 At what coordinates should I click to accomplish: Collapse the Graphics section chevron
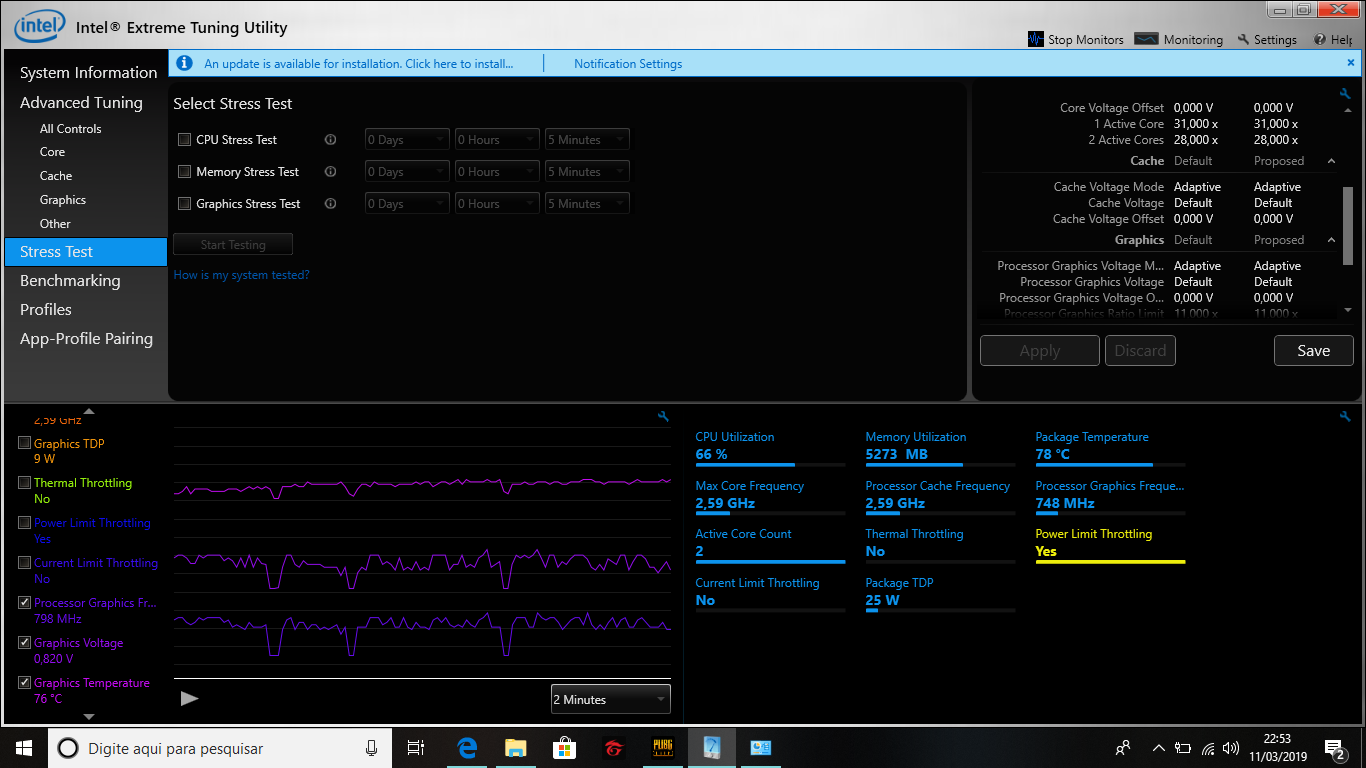pos(1331,240)
